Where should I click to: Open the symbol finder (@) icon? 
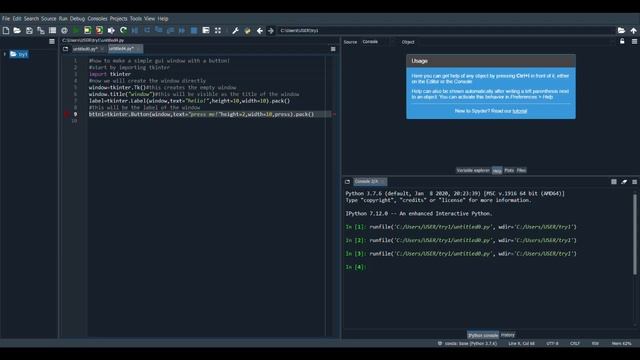tap(64, 31)
